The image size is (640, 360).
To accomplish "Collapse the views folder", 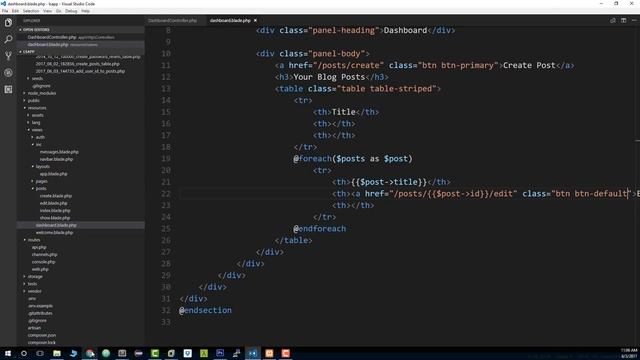I will (x=36, y=130).
